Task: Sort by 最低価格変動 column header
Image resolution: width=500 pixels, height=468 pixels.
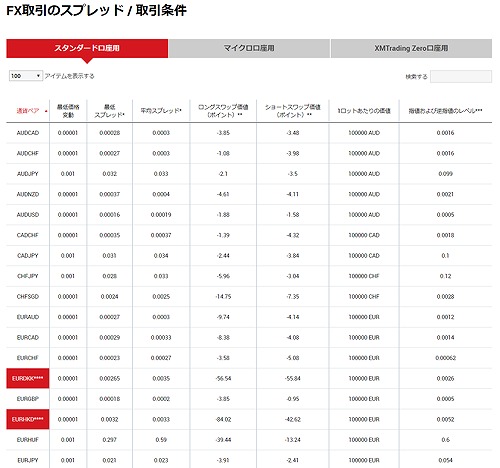Action: pyautogui.click(x=68, y=111)
